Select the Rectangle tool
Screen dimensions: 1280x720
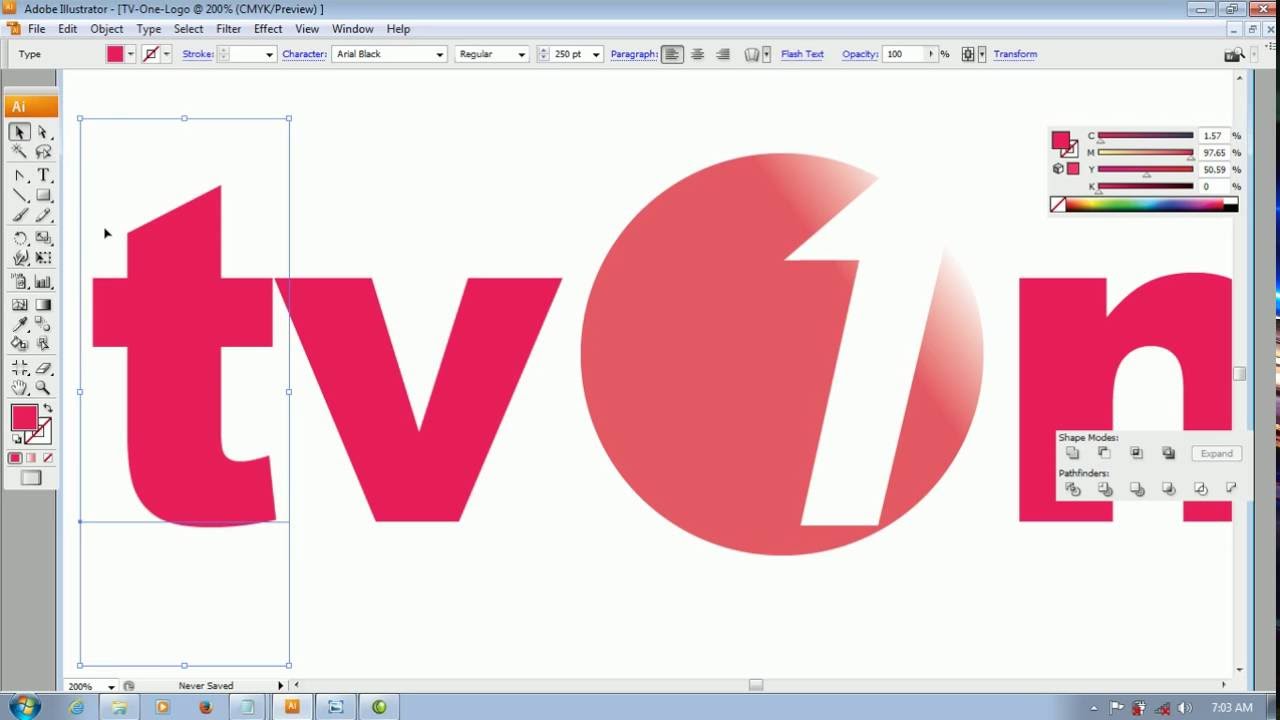coord(43,195)
